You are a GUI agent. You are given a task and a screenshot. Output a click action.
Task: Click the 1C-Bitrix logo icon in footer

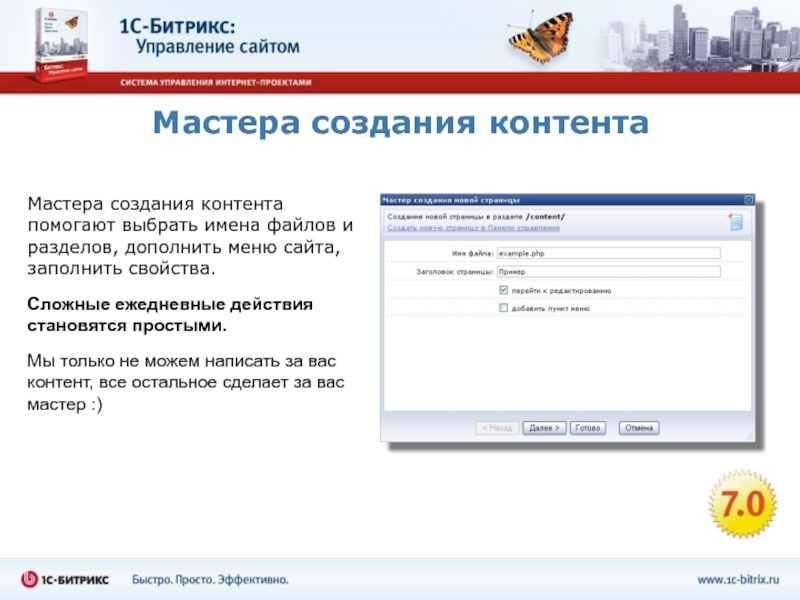click(x=30, y=579)
